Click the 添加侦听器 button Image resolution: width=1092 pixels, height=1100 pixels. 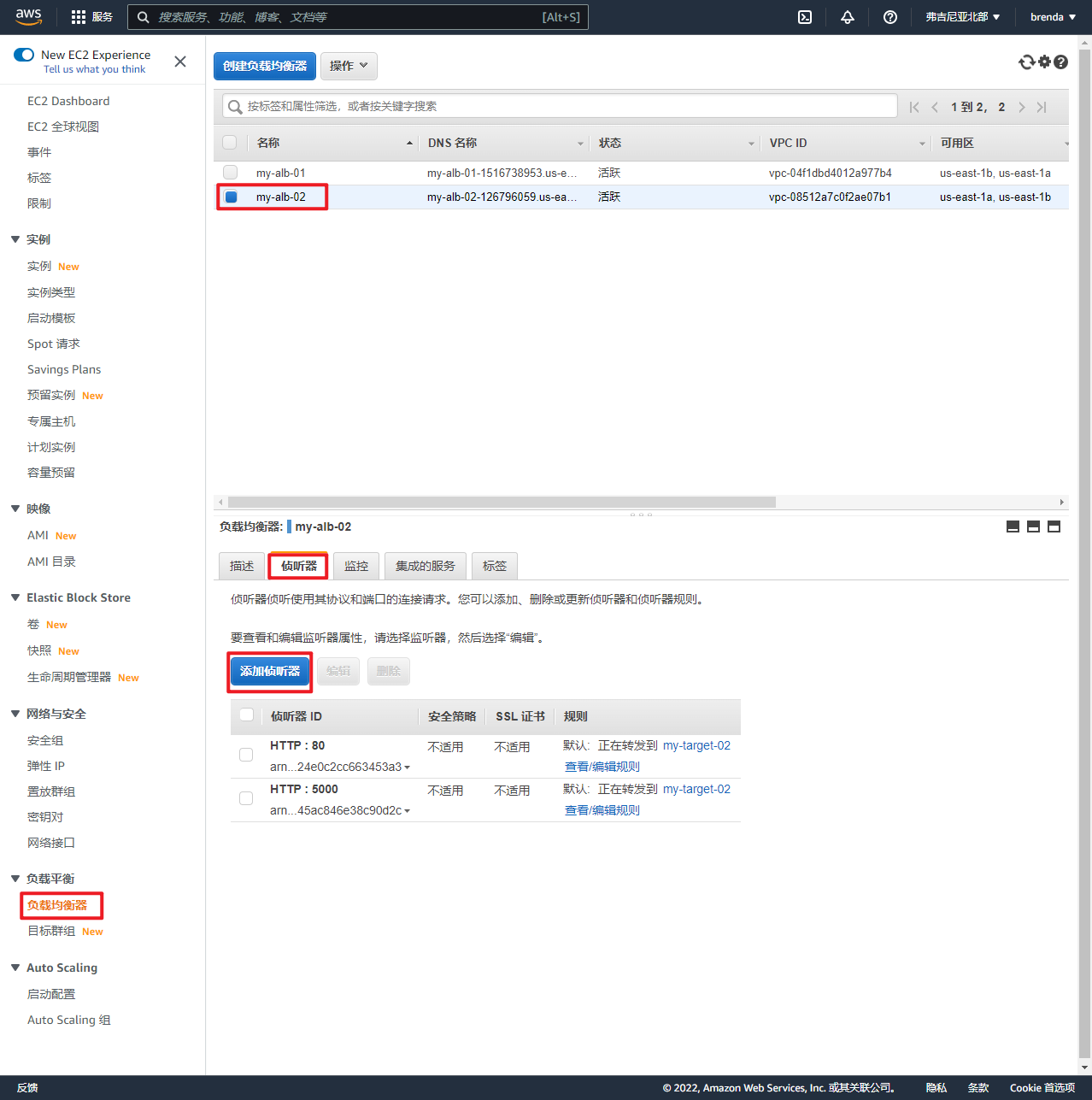click(270, 671)
